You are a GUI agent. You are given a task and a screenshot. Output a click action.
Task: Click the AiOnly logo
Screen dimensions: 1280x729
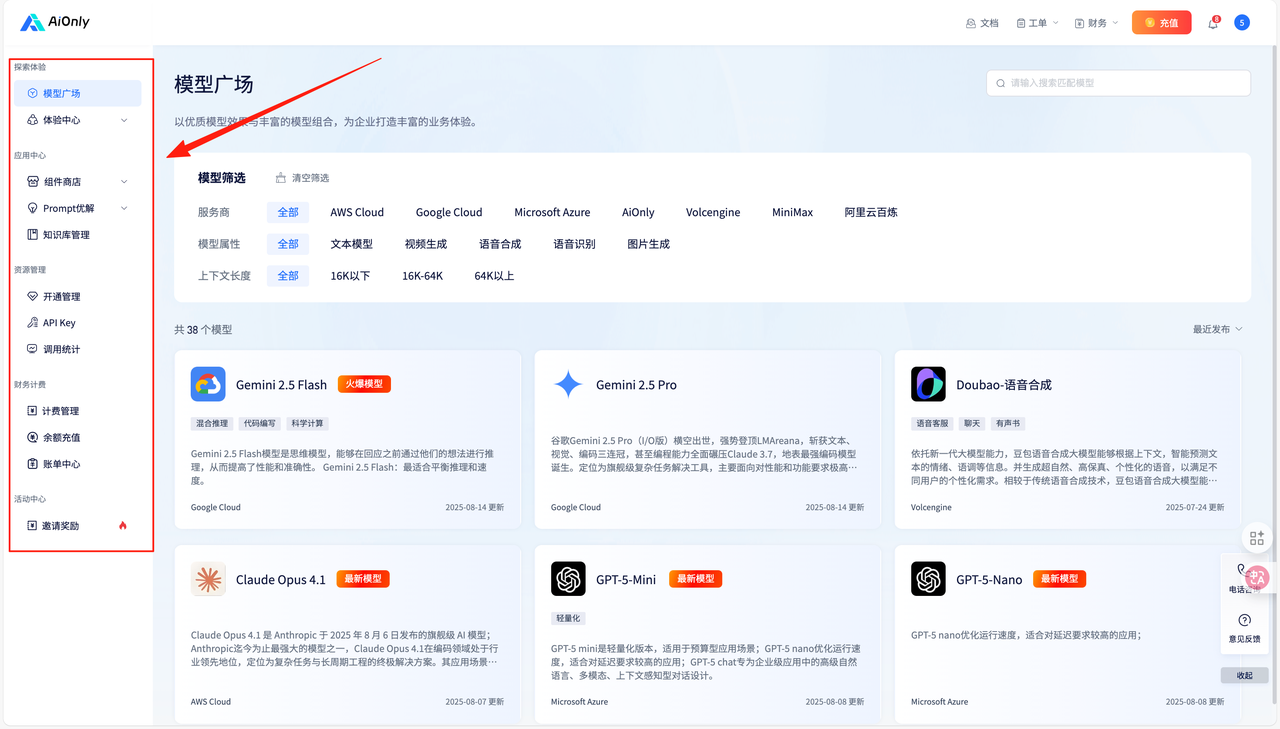[x=55, y=22]
